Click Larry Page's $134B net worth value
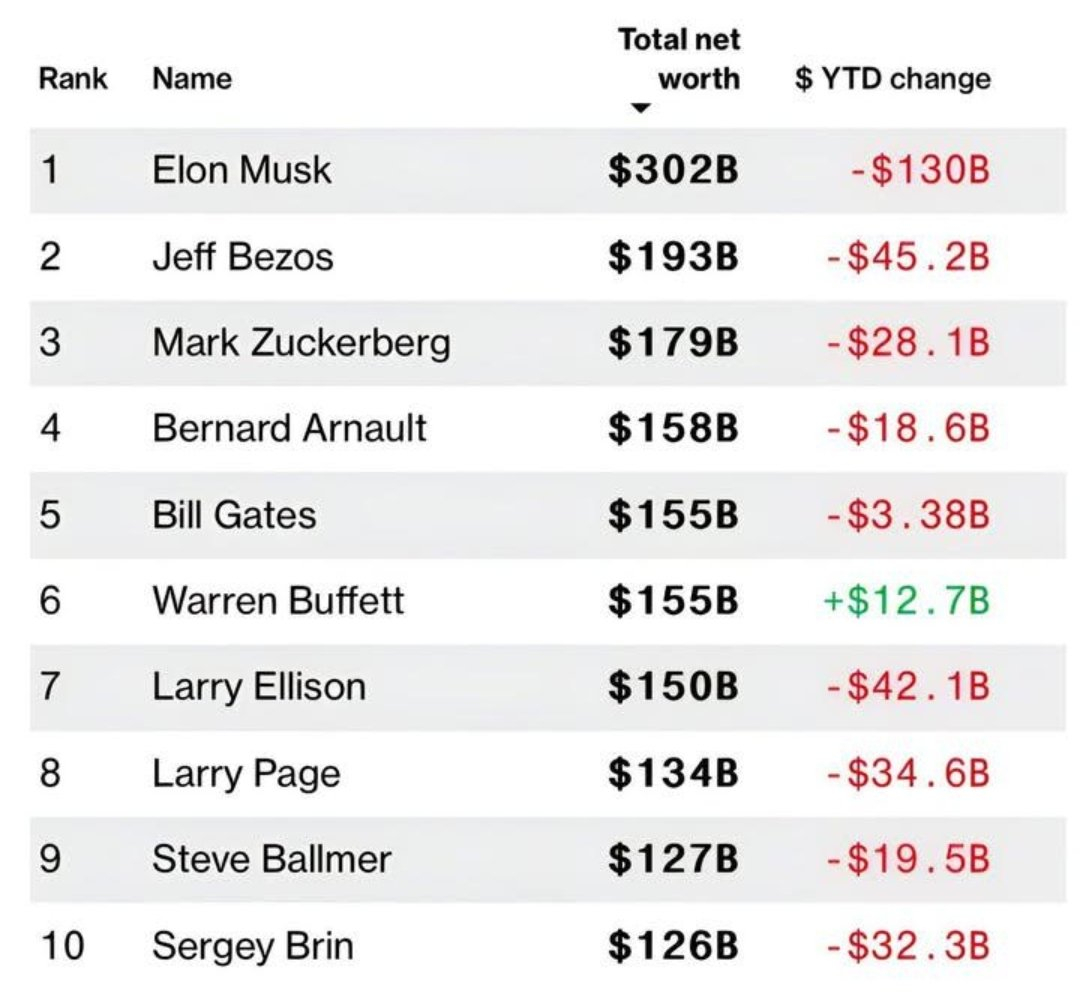1080x999 pixels. [673, 773]
